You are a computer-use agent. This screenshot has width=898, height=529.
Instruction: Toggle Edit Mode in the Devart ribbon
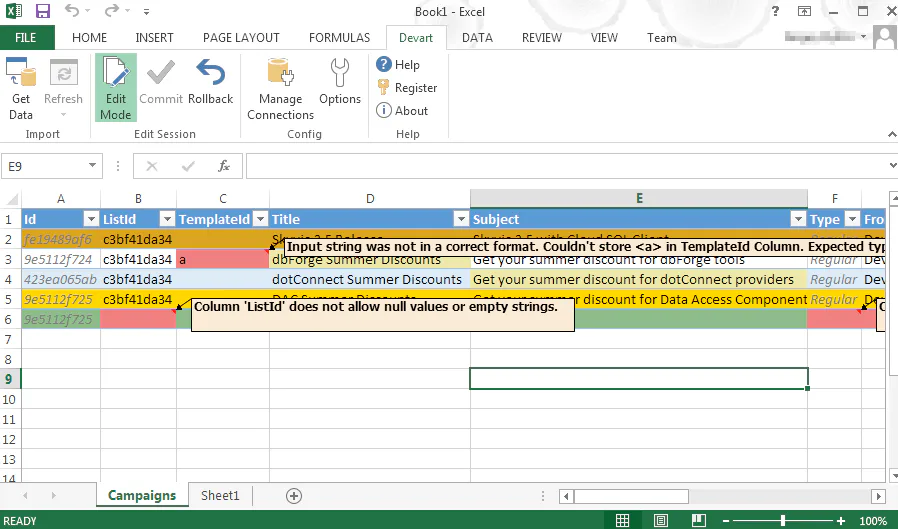pyautogui.click(x=116, y=88)
